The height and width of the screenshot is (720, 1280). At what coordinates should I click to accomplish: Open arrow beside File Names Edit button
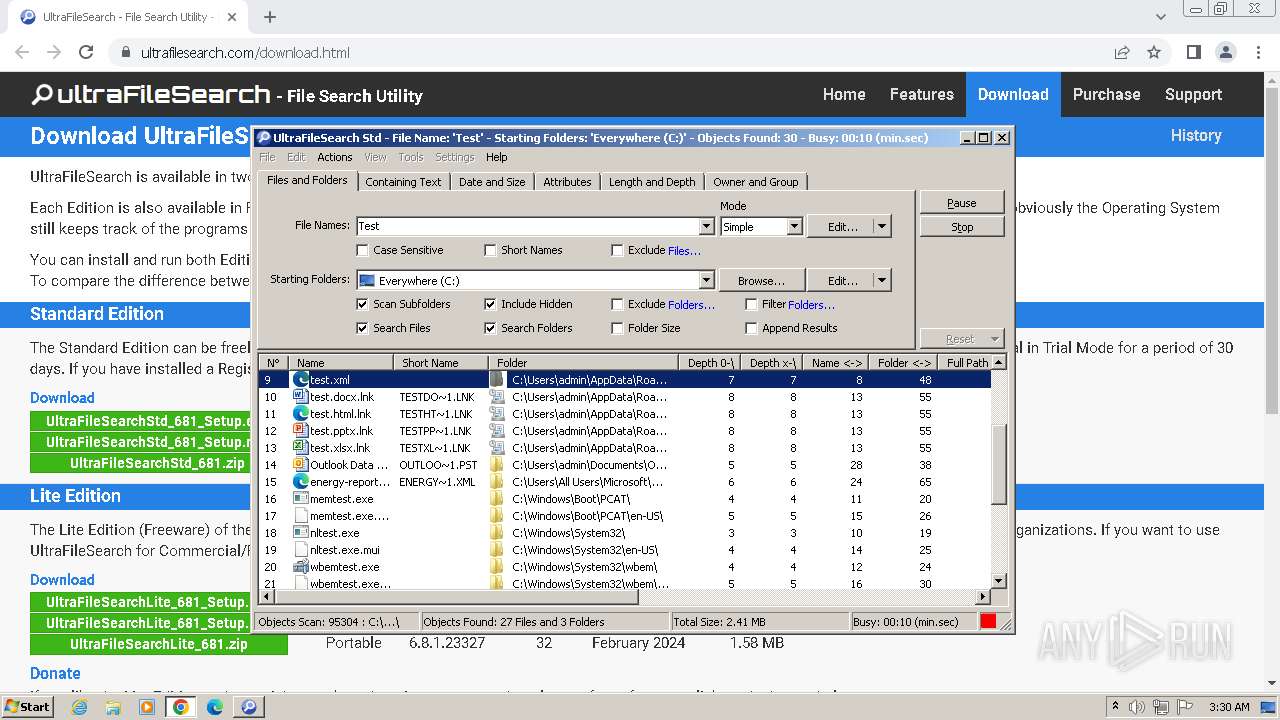882,227
